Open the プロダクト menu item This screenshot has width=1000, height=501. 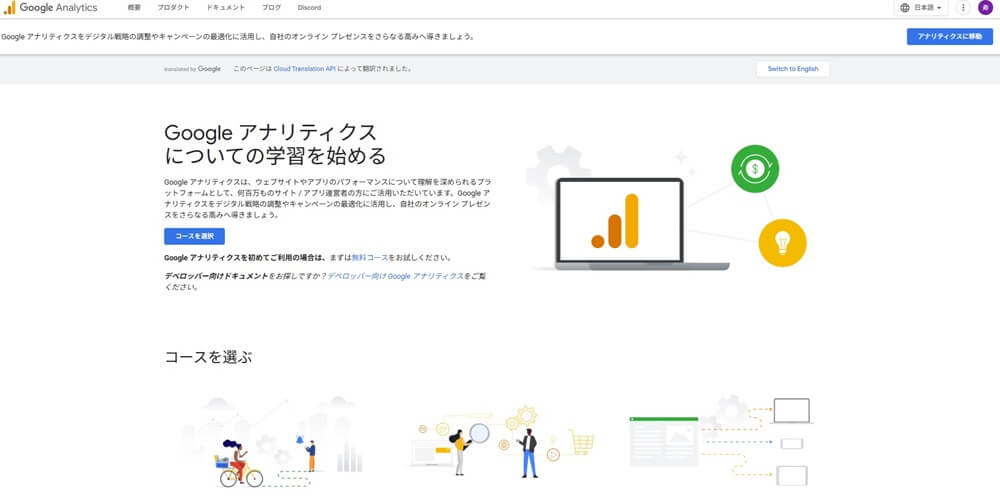[173, 8]
